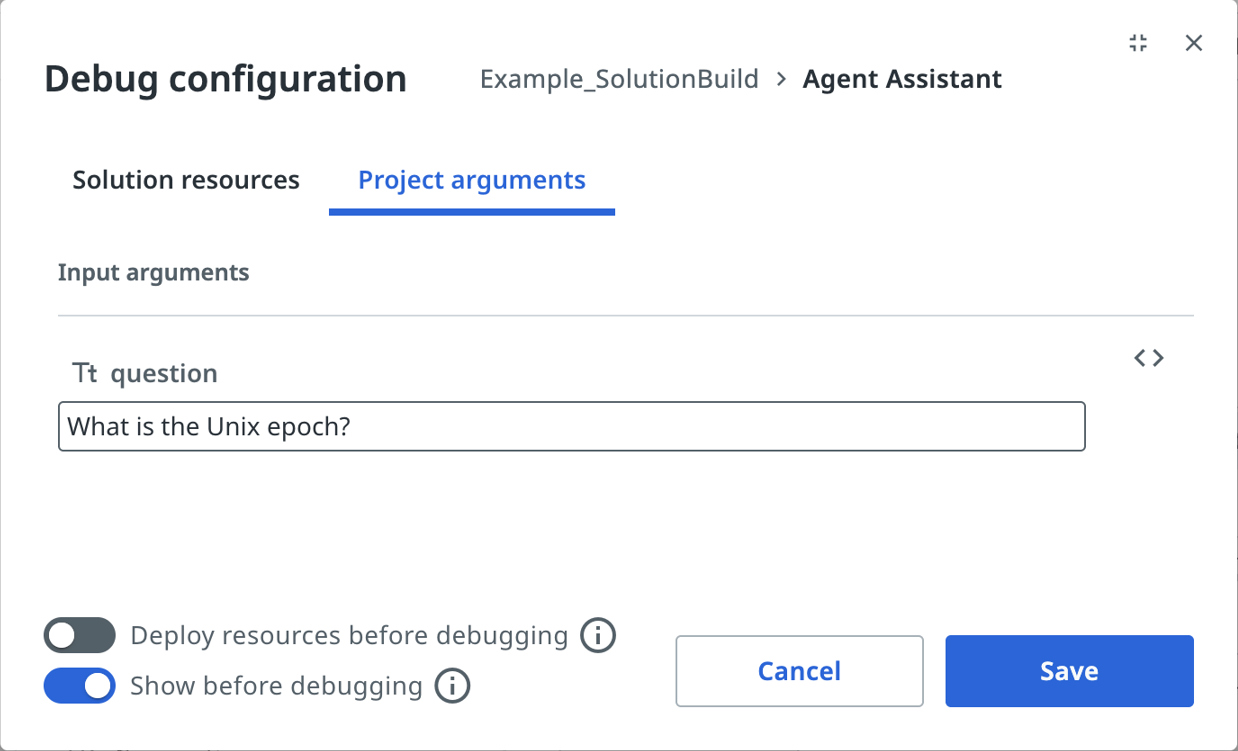
Task: Cancel the debug configuration changes
Action: (799, 671)
